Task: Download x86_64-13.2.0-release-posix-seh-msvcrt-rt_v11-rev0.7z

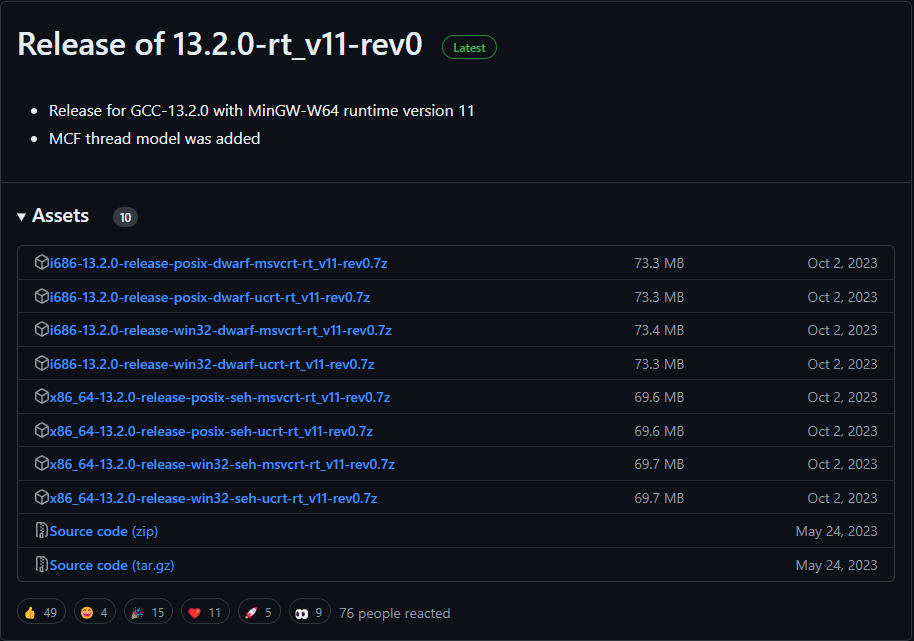Action: 220,397
